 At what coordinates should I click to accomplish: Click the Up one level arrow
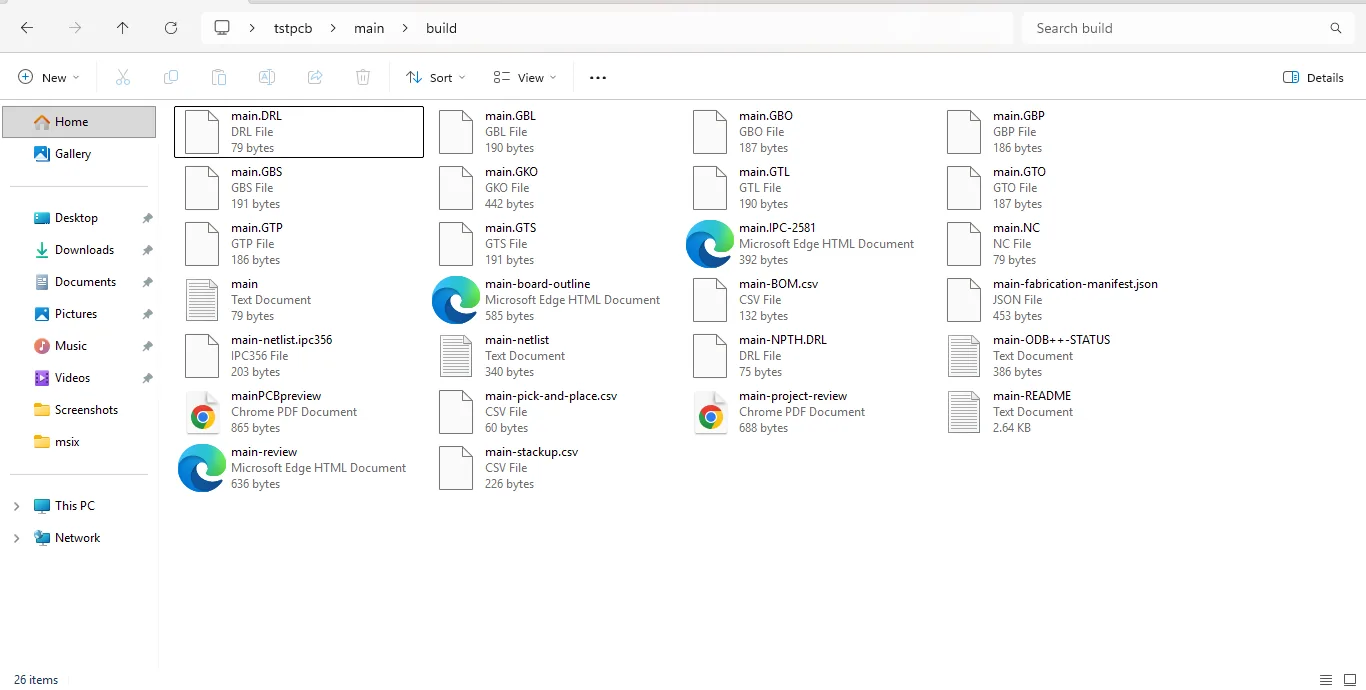(x=123, y=28)
